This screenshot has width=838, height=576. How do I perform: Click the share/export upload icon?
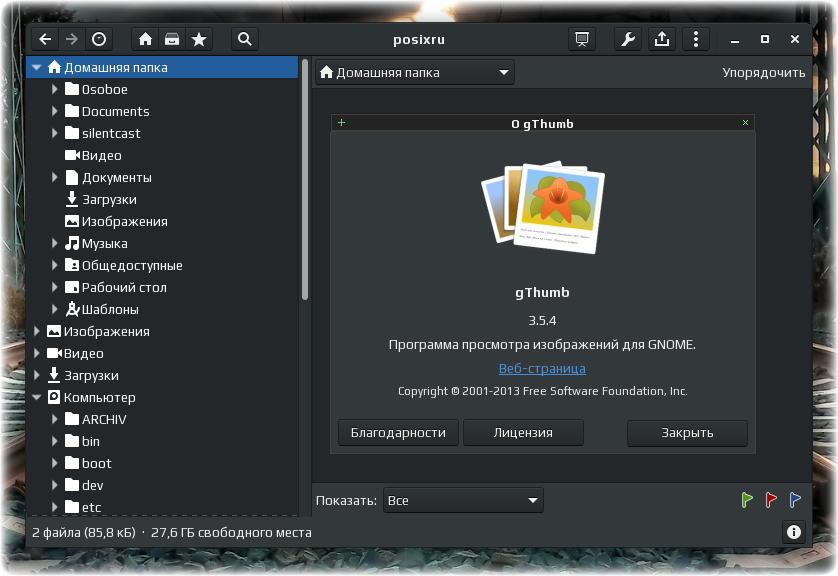662,39
